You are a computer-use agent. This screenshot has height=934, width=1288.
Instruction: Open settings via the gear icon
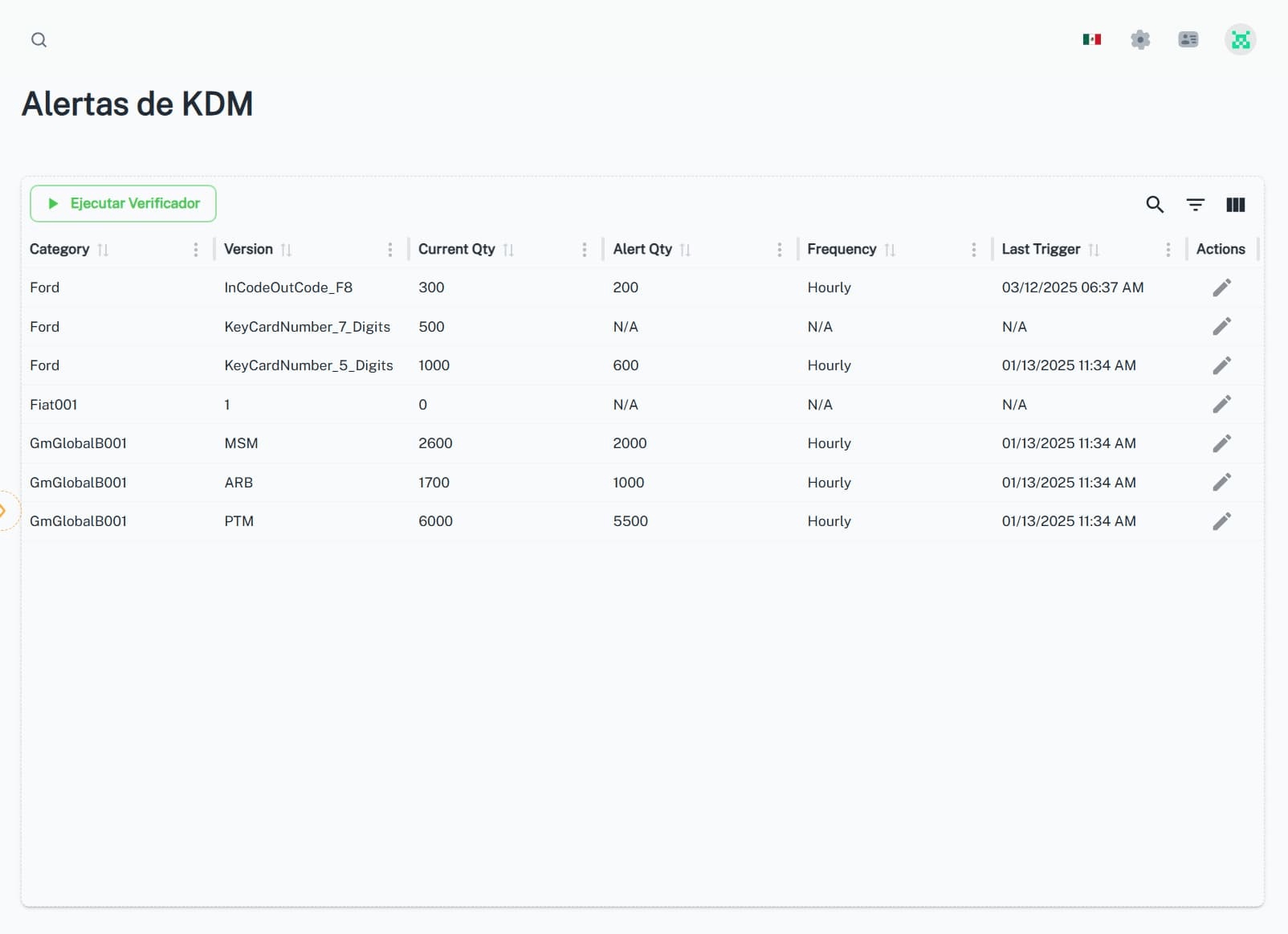pyautogui.click(x=1140, y=39)
